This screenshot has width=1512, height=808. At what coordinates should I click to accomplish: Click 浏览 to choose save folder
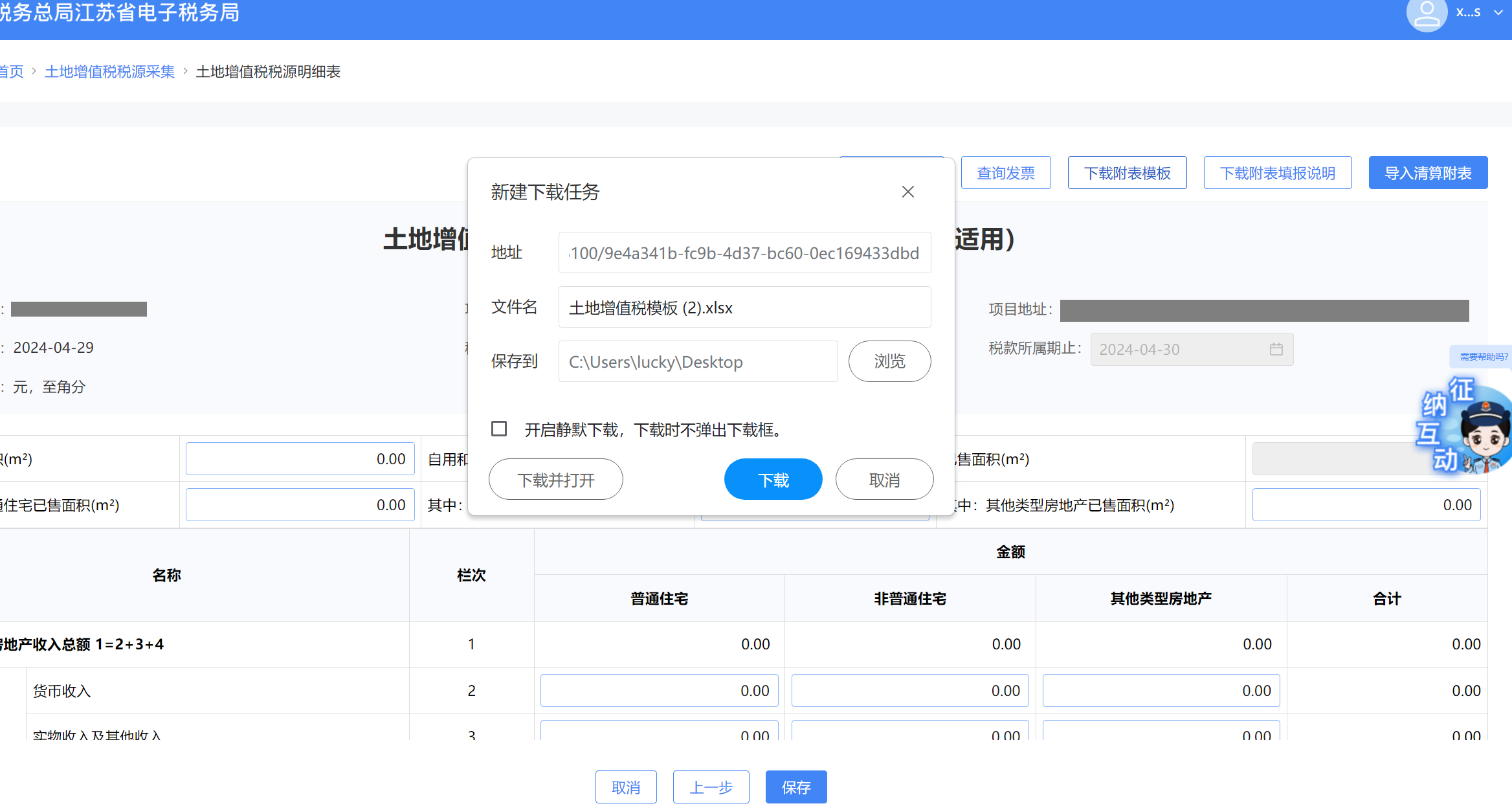(x=889, y=361)
